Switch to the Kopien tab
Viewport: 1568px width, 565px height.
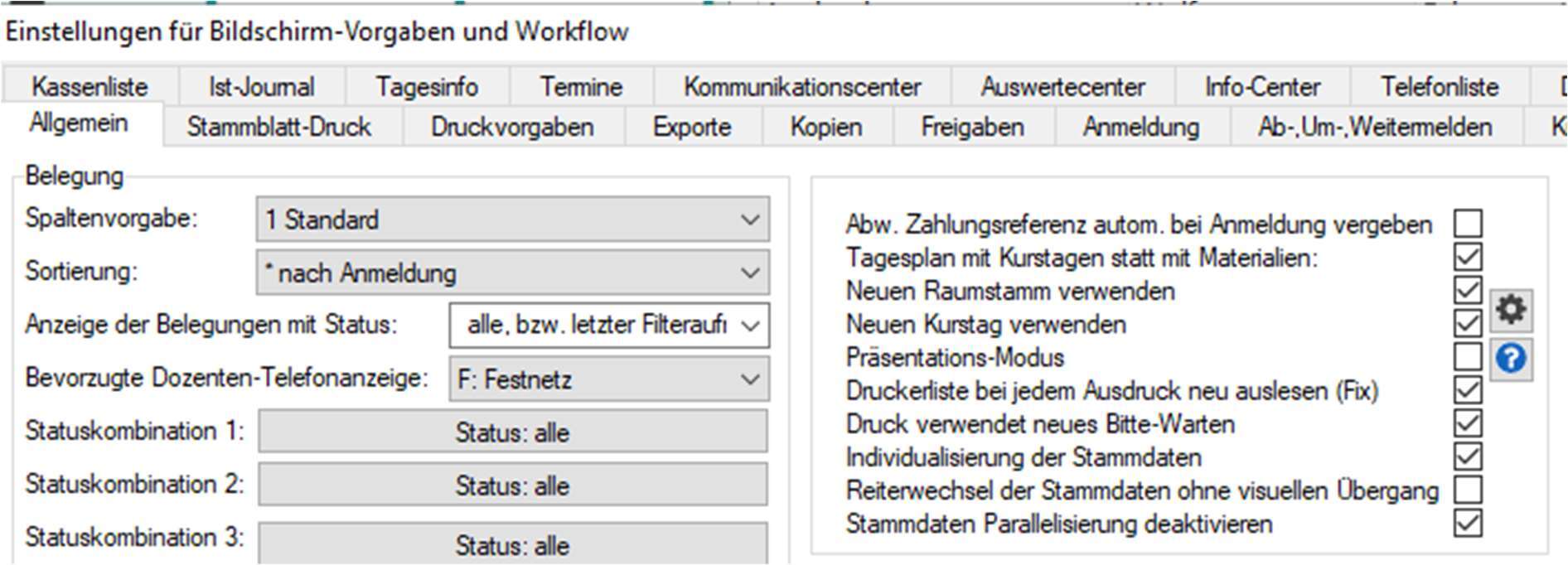pos(826,127)
